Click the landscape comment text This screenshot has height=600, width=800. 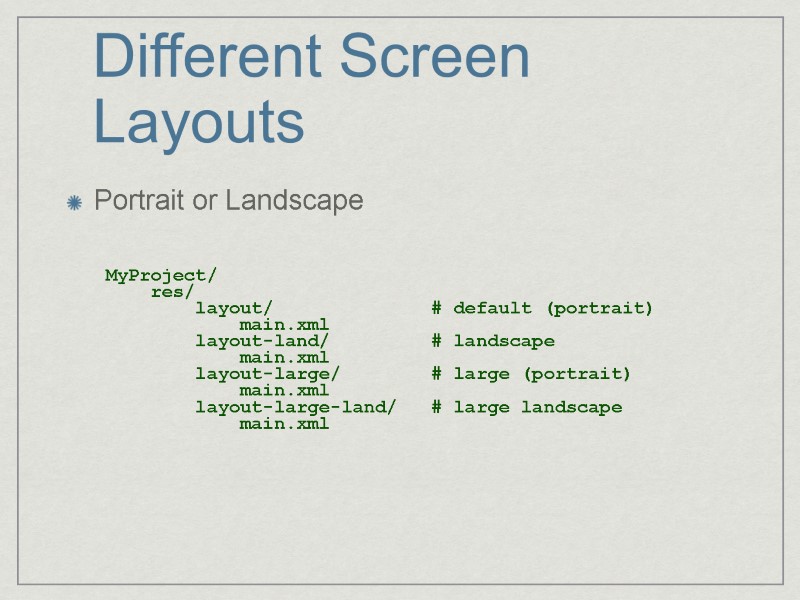coord(494,340)
